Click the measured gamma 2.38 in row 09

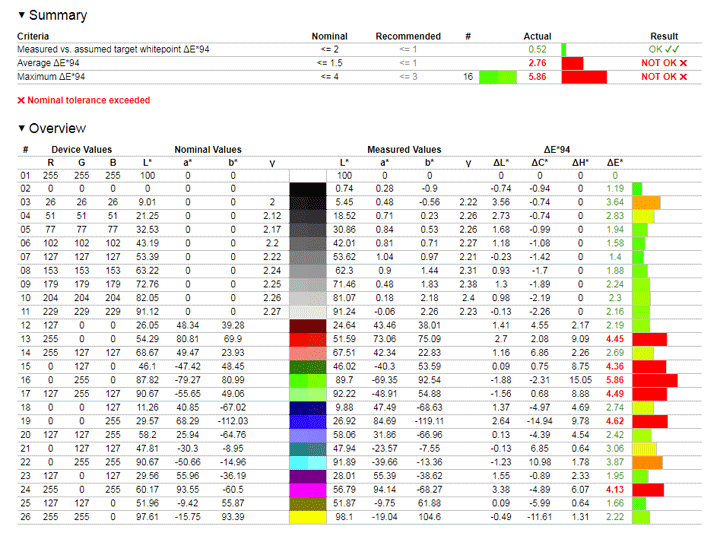(x=468, y=284)
